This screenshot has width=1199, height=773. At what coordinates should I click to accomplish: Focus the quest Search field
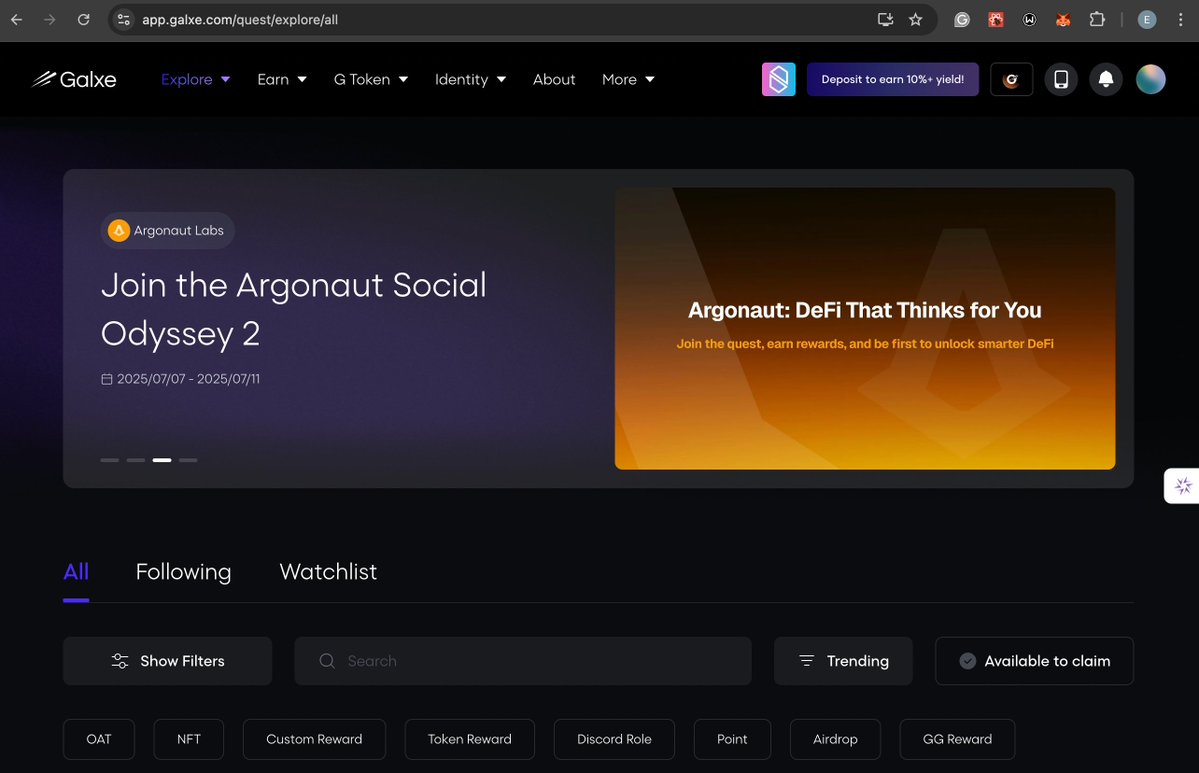523,661
